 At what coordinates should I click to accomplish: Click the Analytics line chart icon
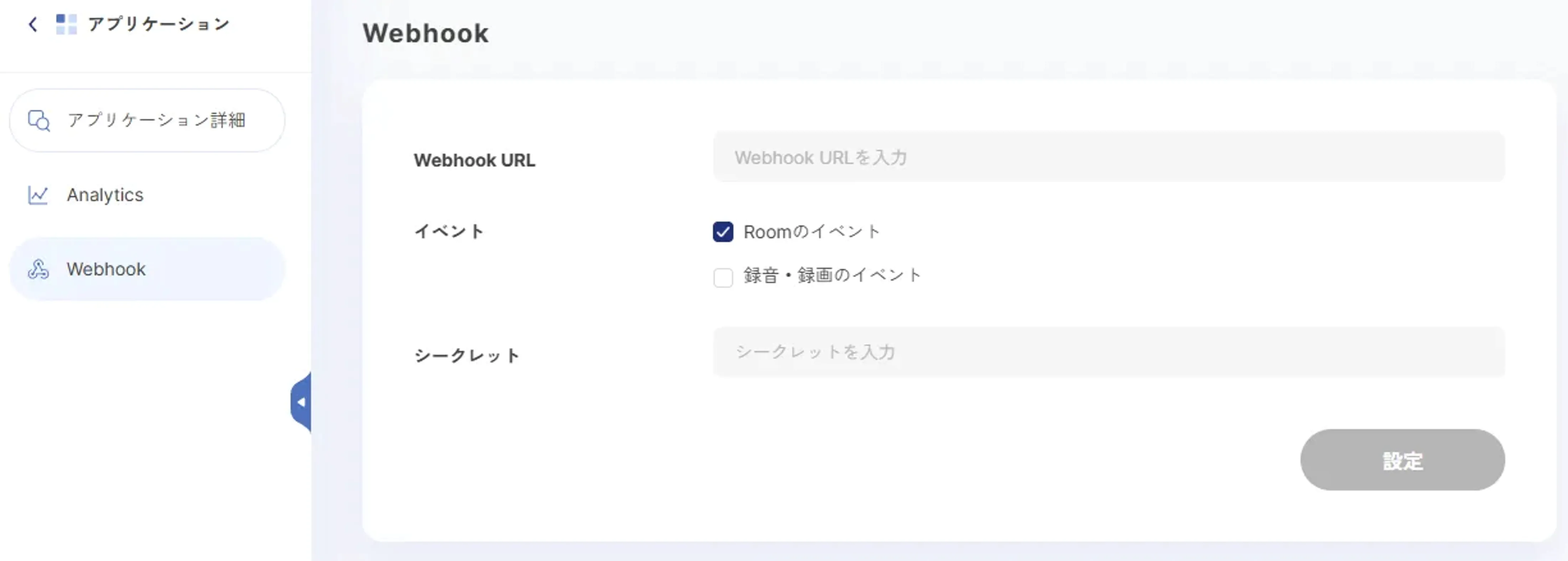click(x=38, y=195)
